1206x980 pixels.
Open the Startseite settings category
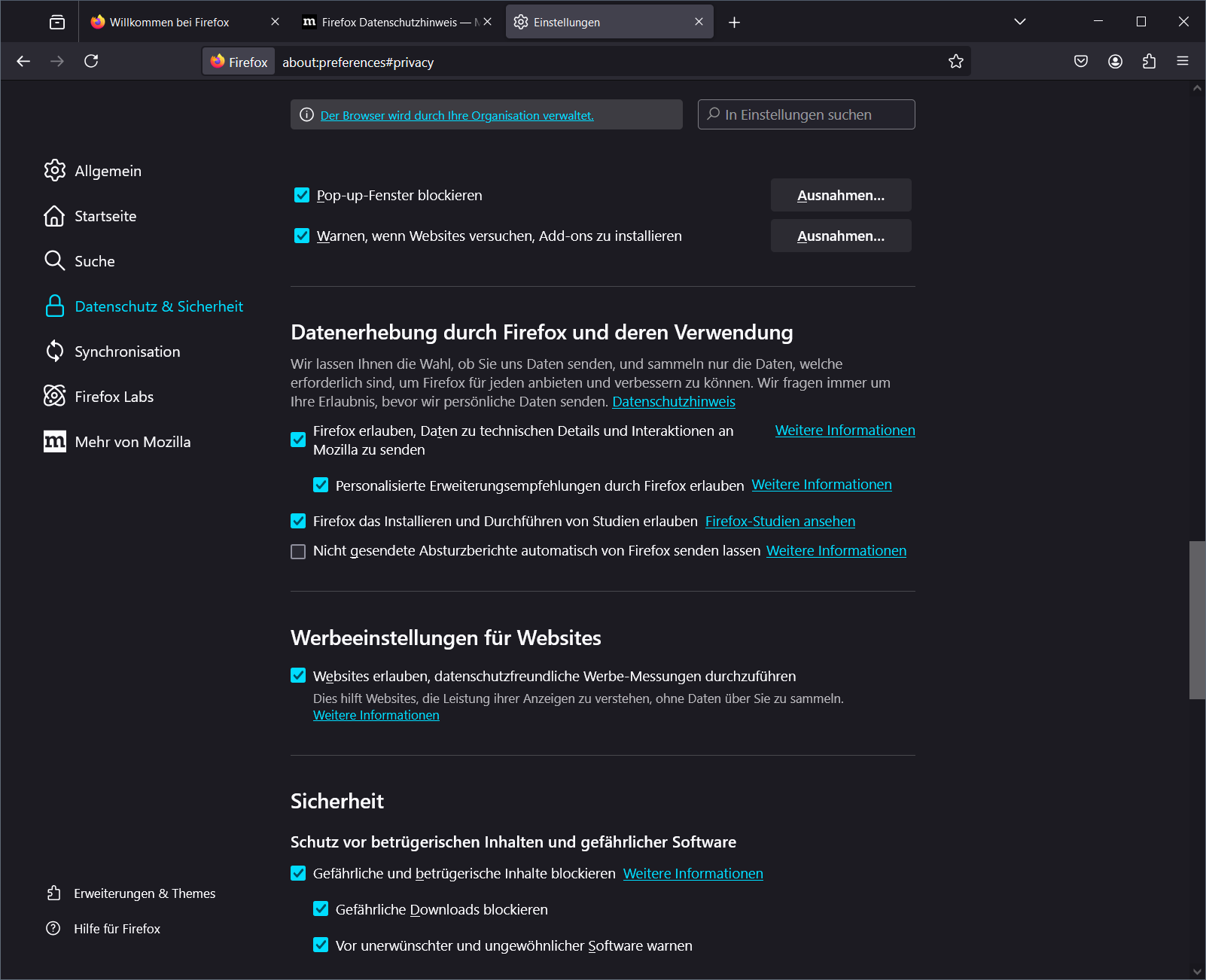(x=90, y=216)
